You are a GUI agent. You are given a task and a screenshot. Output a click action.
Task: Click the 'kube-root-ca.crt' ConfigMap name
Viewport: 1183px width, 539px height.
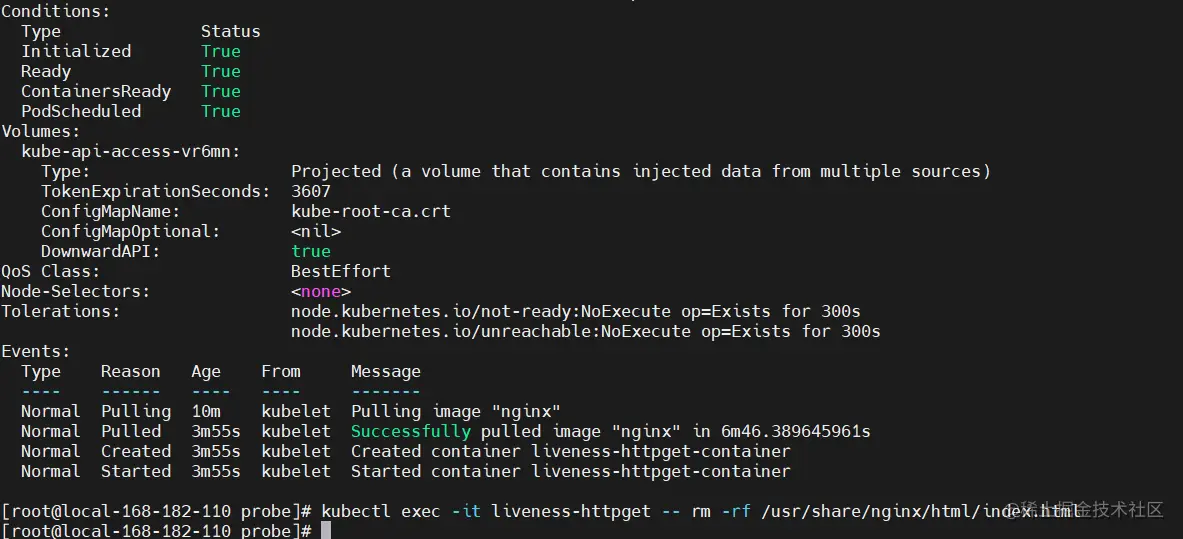(x=370, y=211)
